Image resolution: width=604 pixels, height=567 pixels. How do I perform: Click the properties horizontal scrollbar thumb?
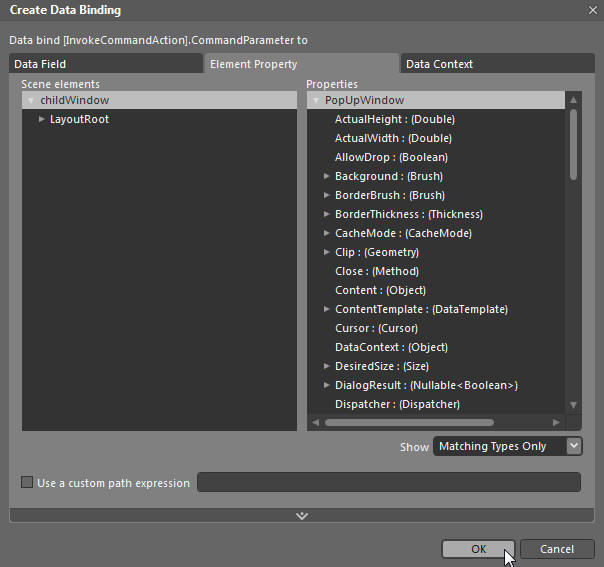pyautogui.click(x=409, y=423)
